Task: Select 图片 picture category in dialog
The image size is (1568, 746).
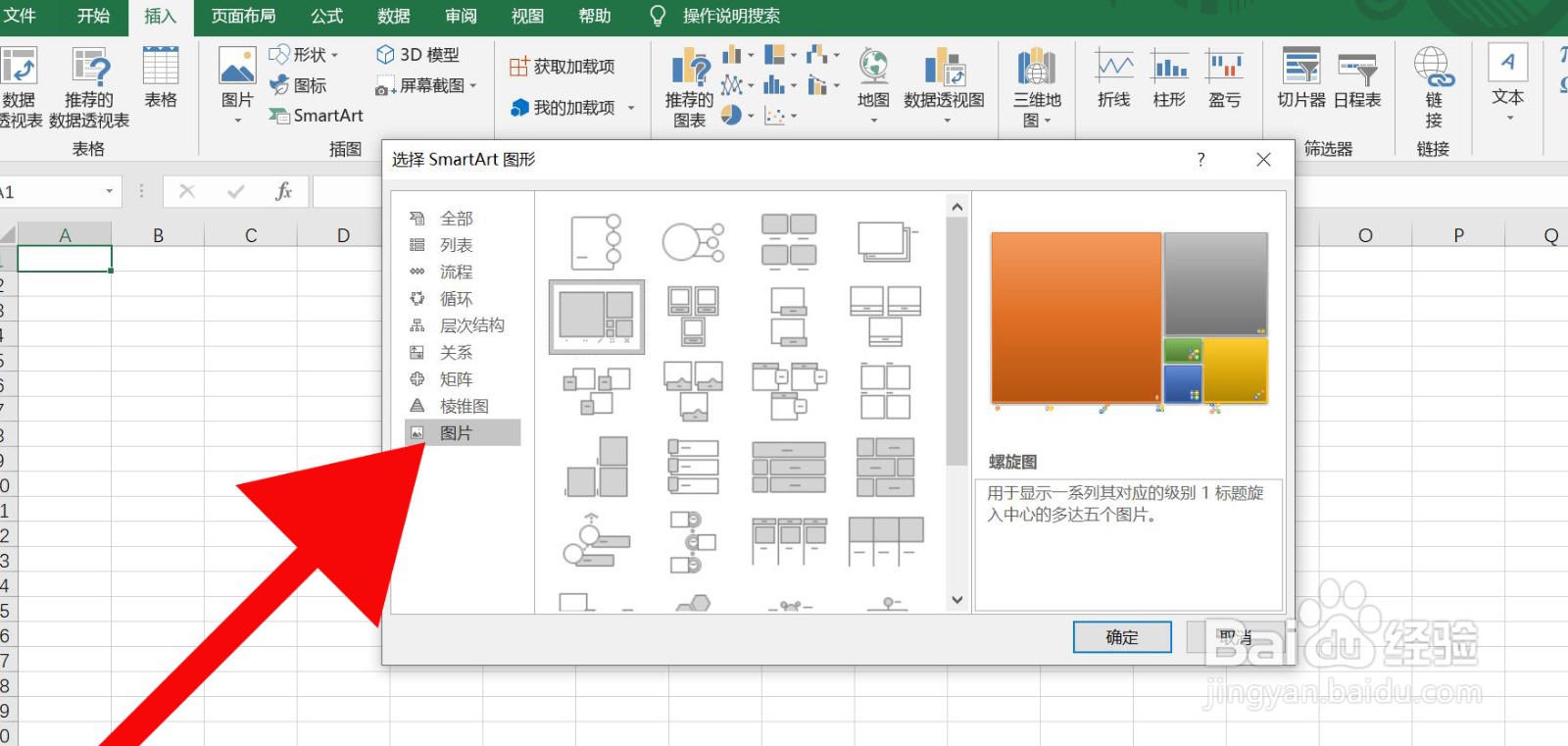Action: pyautogui.click(x=463, y=432)
